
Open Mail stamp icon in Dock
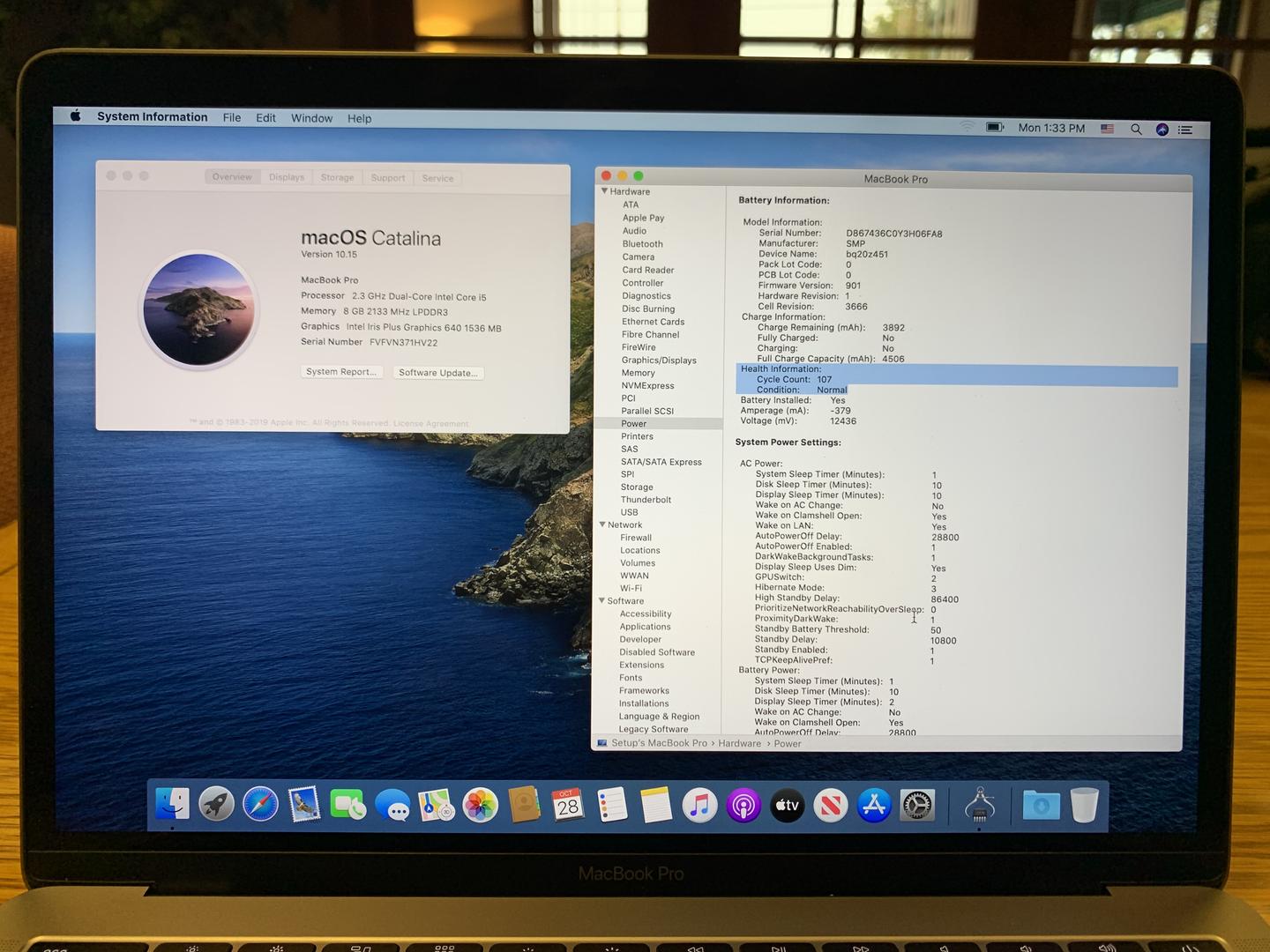coord(304,804)
